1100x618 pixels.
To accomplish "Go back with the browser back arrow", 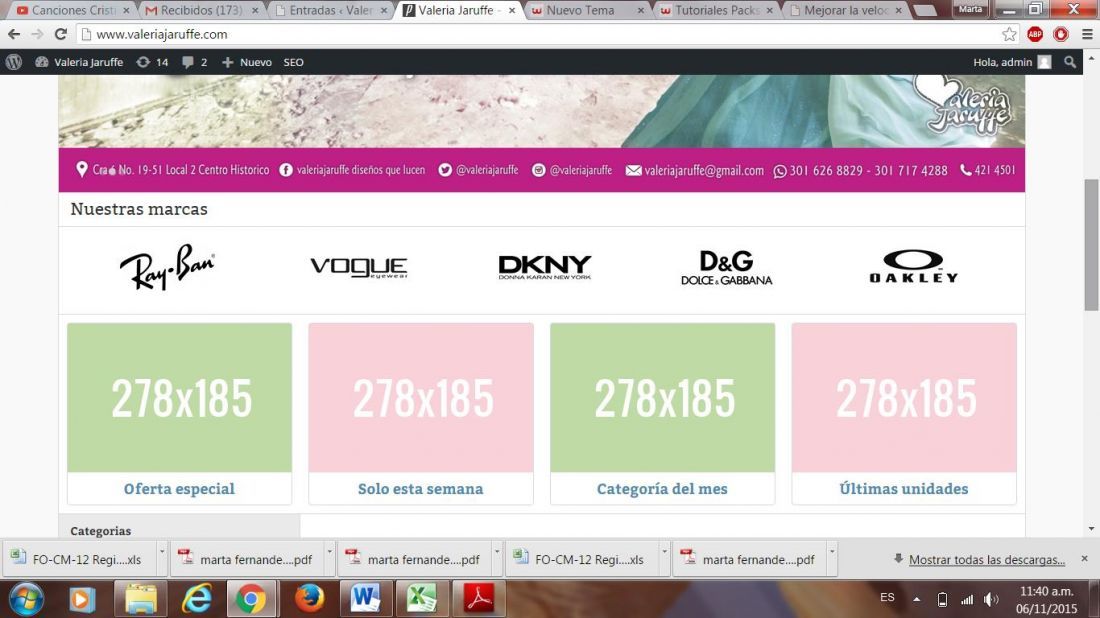I will click(14, 34).
